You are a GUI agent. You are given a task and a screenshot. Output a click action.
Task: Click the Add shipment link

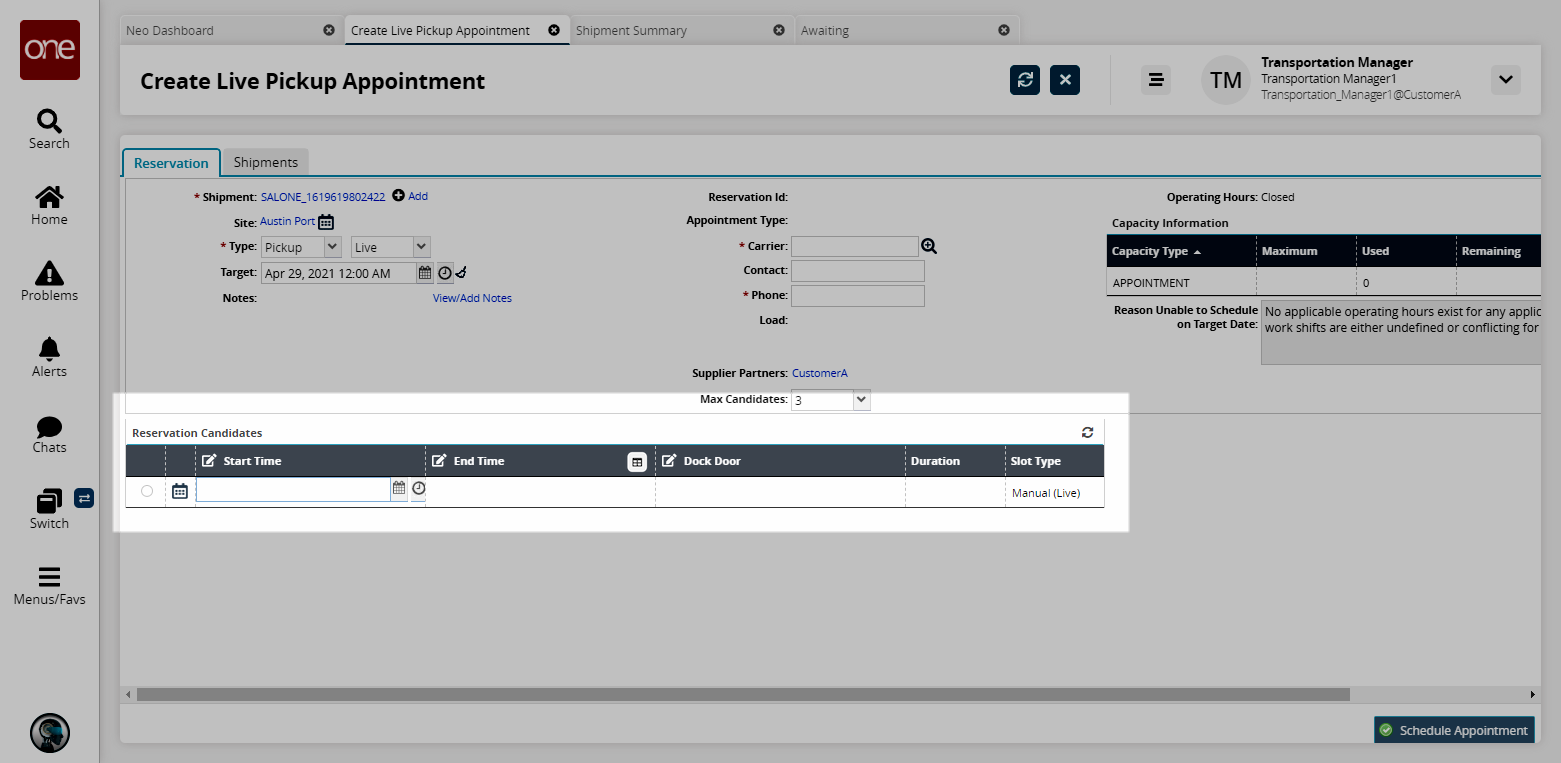click(418, 196)
